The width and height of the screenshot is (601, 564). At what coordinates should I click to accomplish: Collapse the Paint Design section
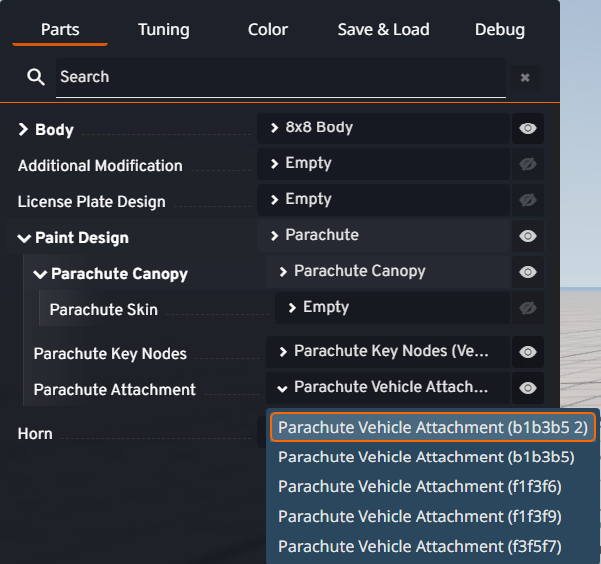(23, 238)
